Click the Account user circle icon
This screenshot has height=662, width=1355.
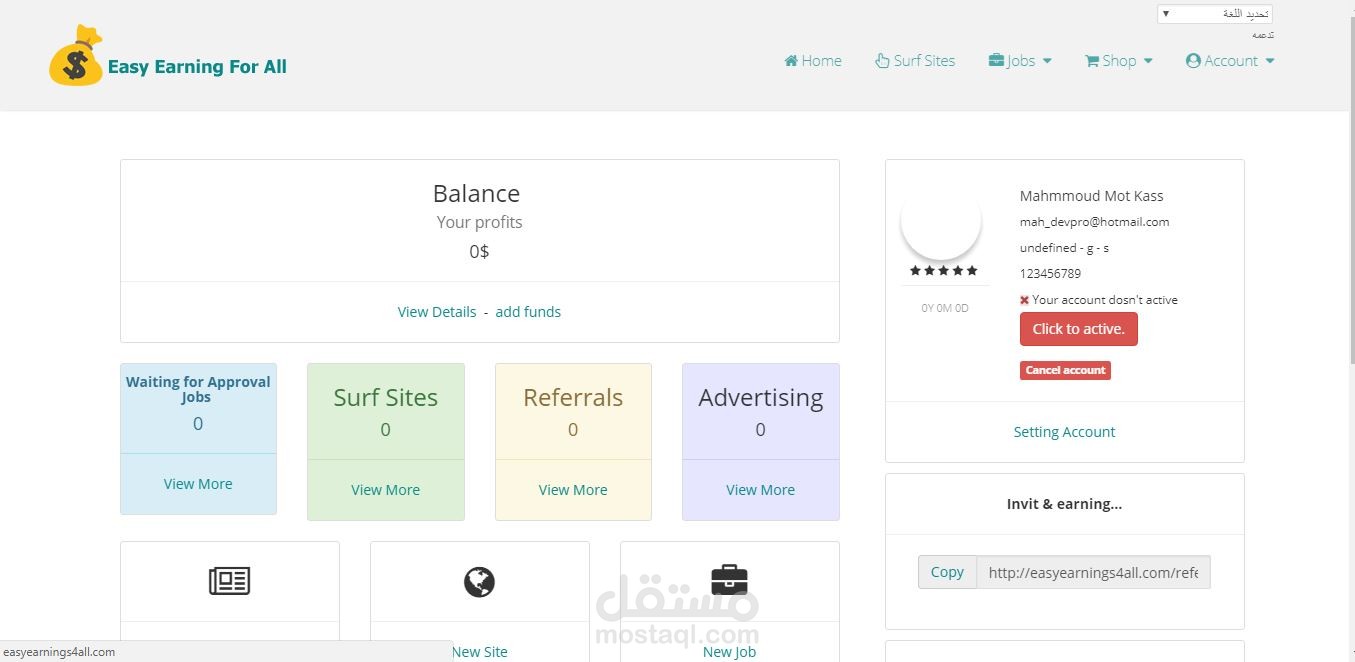pyautogui.click(x=1193, y=61)
